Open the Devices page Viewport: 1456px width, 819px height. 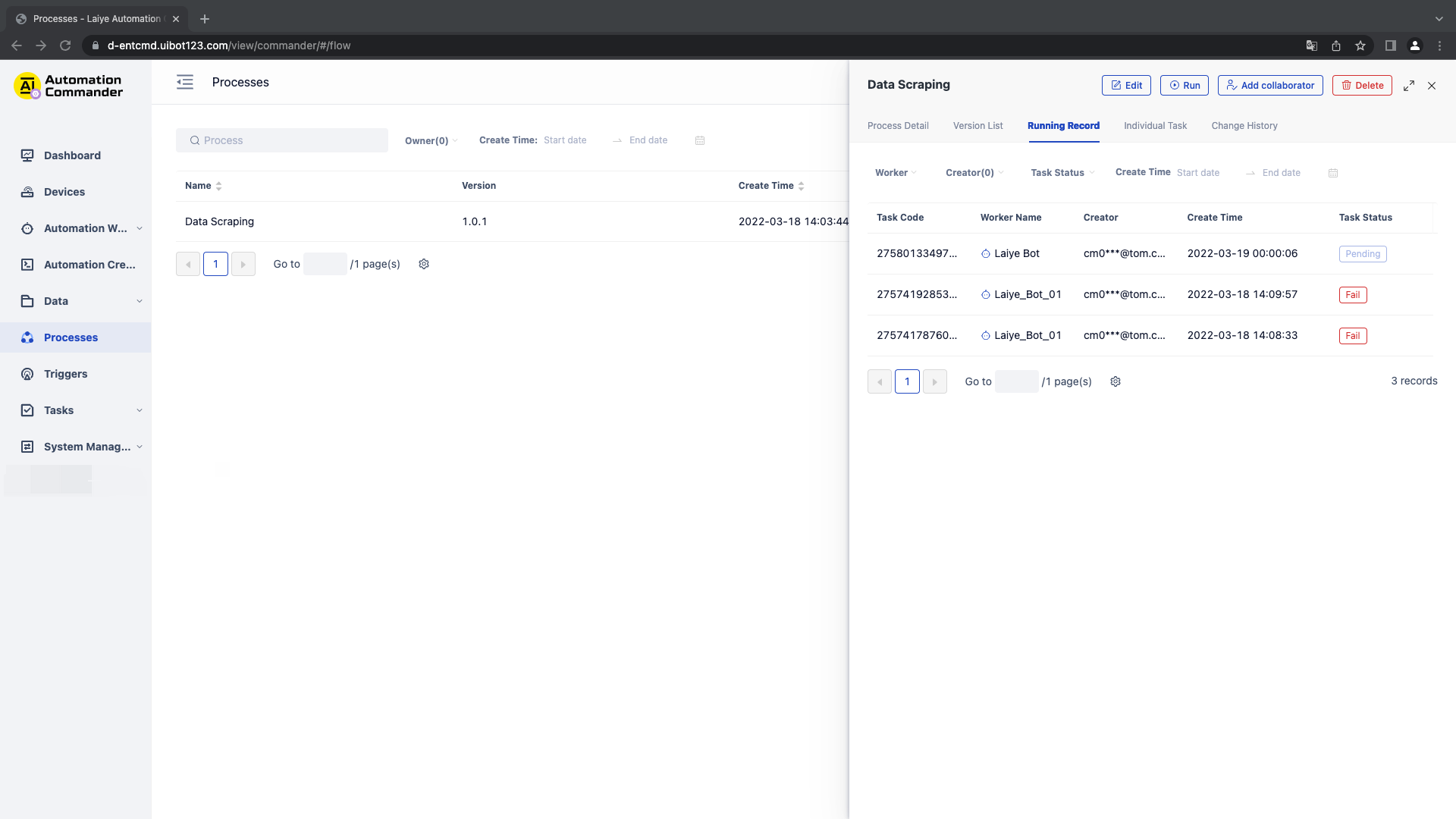click(64, 192)
